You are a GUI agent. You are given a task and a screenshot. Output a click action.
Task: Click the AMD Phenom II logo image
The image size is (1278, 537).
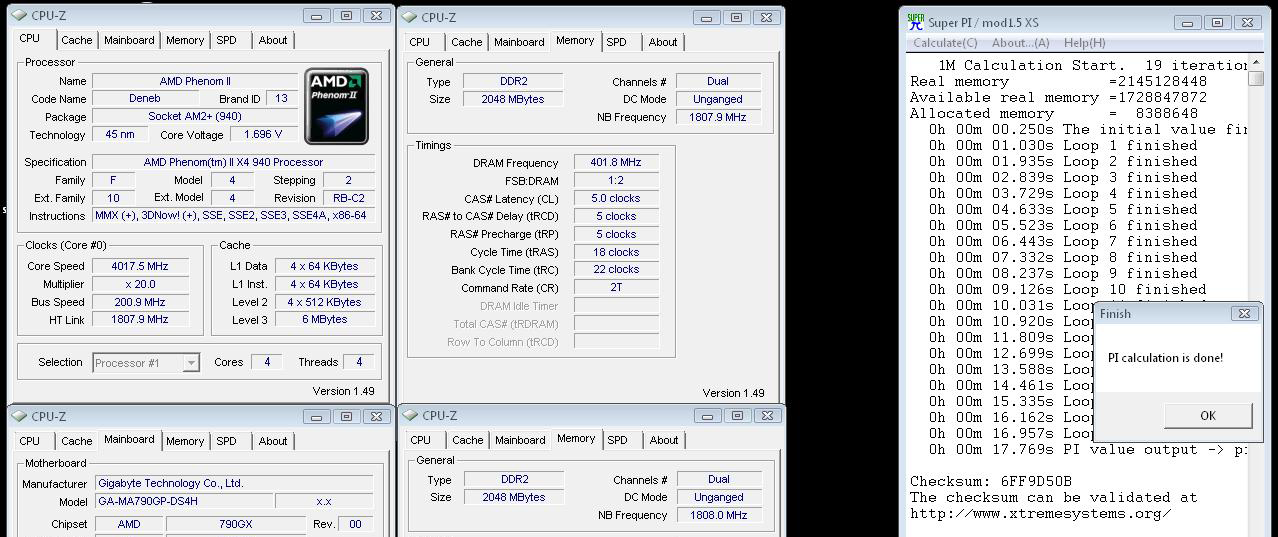[x=337, y=106]
